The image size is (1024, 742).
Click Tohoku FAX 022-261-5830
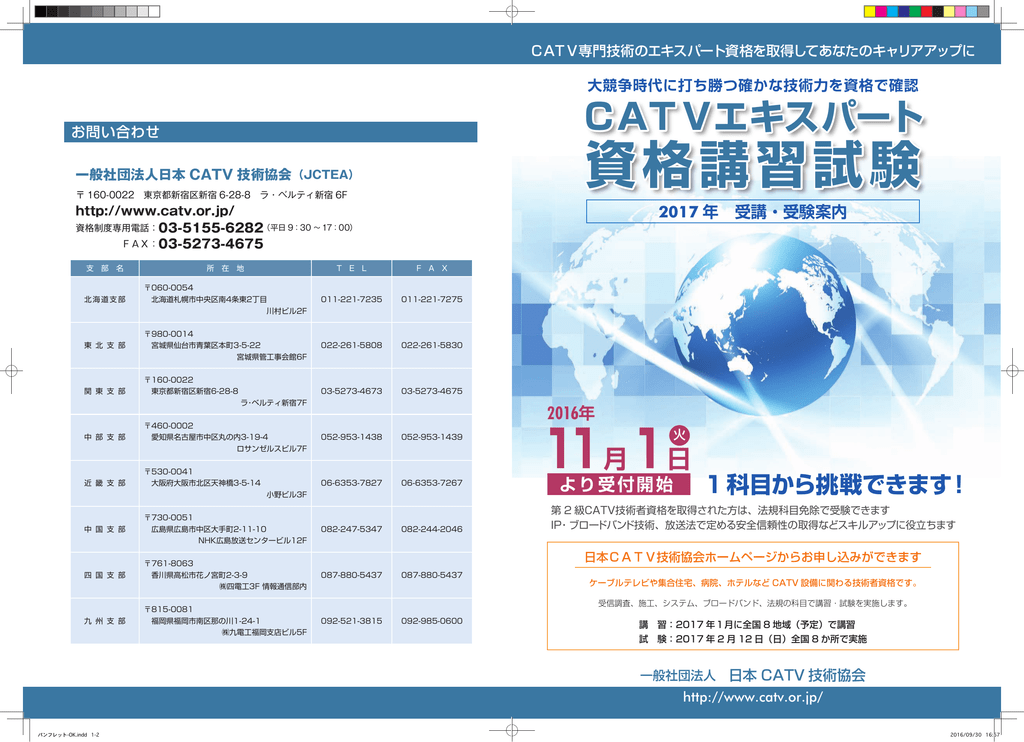(432, 345)
